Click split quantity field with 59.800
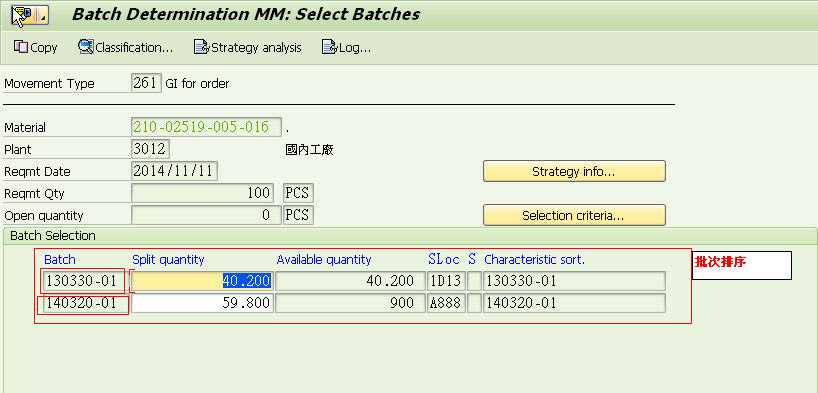The image size is (818, 393). (x=202, y=303)
